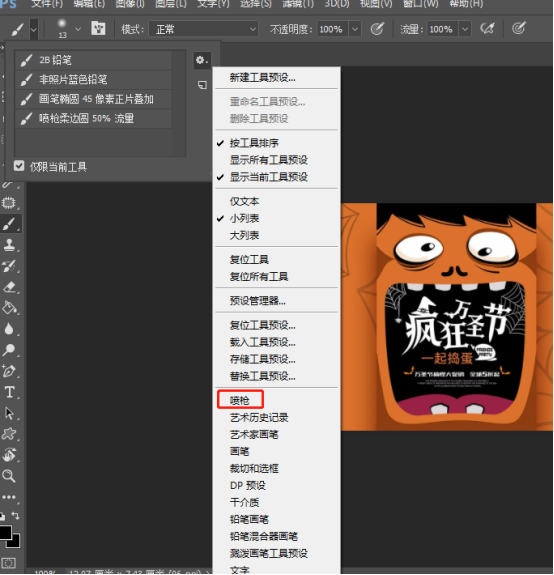The image size is (554, 575).
Task: Toggle pressure for opacity icon
Action: point(377,29)
